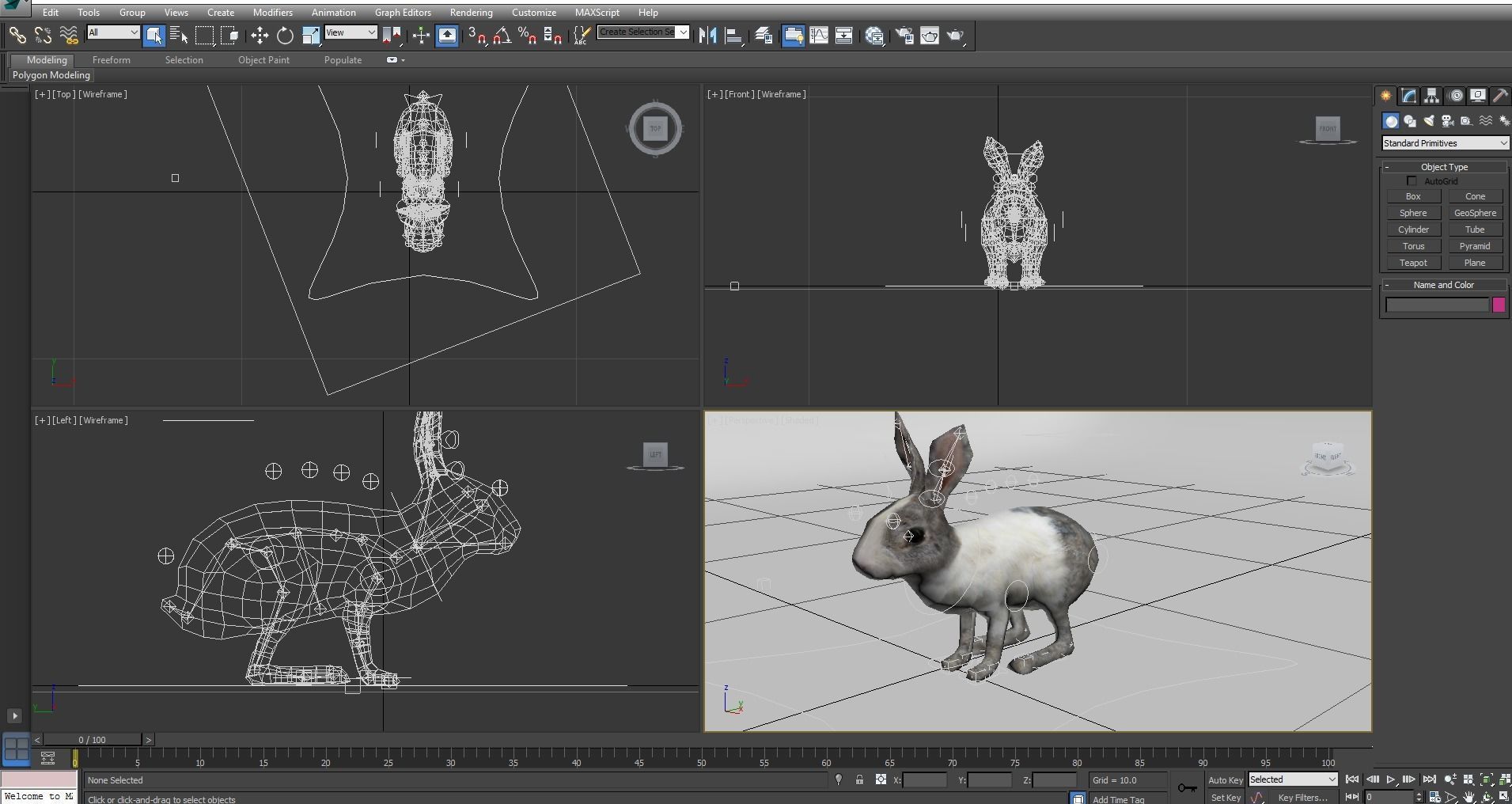Enable the AutoGrid checkbox
1512x804 pixels.
click(x=1412, y=181)
